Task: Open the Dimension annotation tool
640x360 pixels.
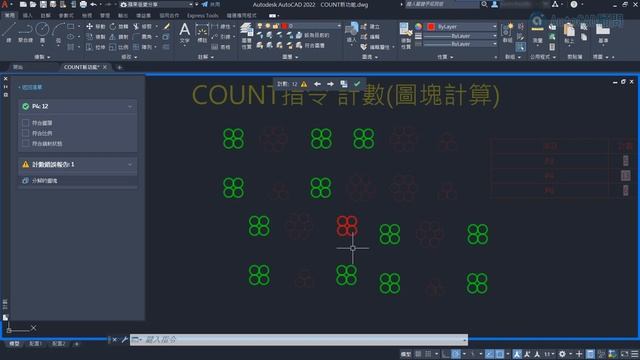Action: click(x=202, y=33)
